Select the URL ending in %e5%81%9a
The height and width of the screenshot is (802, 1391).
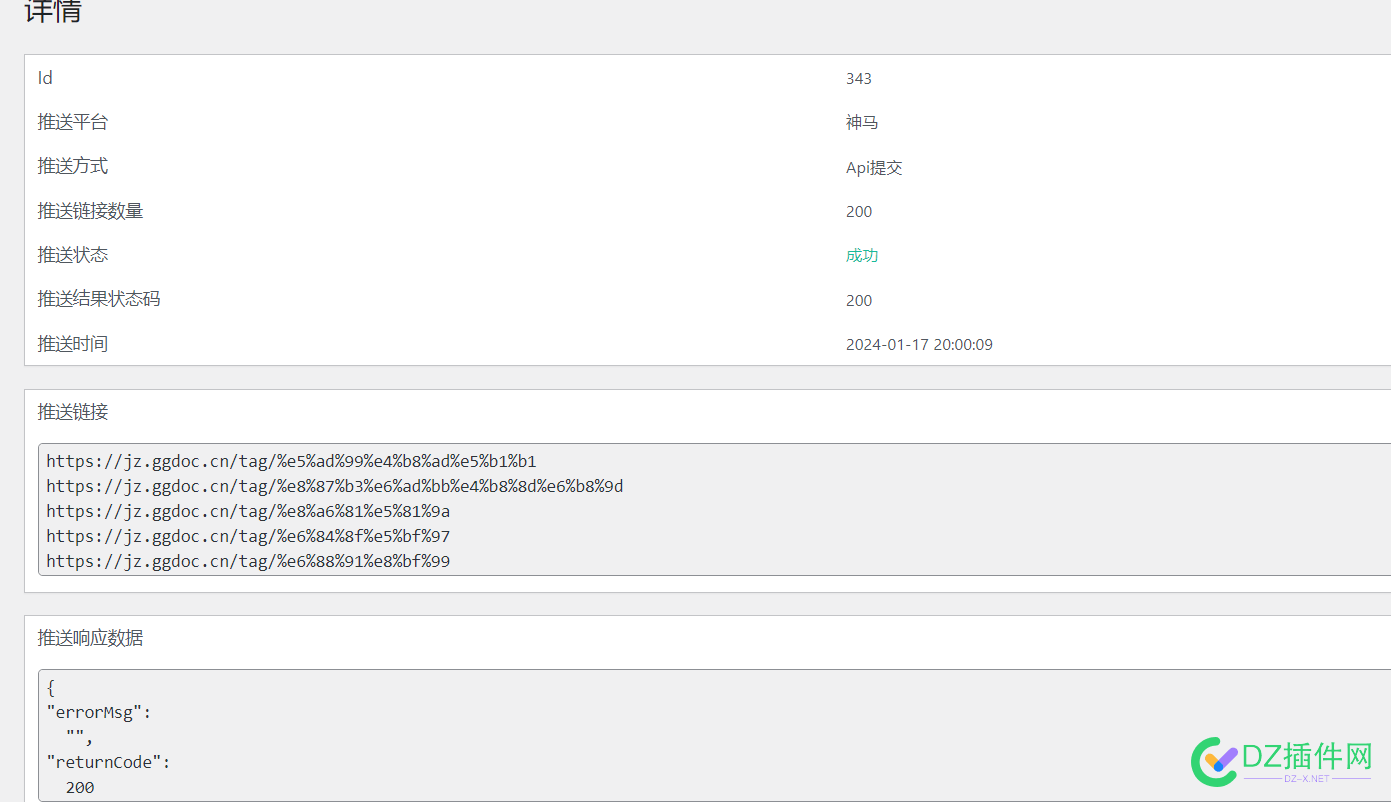coord(248,511)
